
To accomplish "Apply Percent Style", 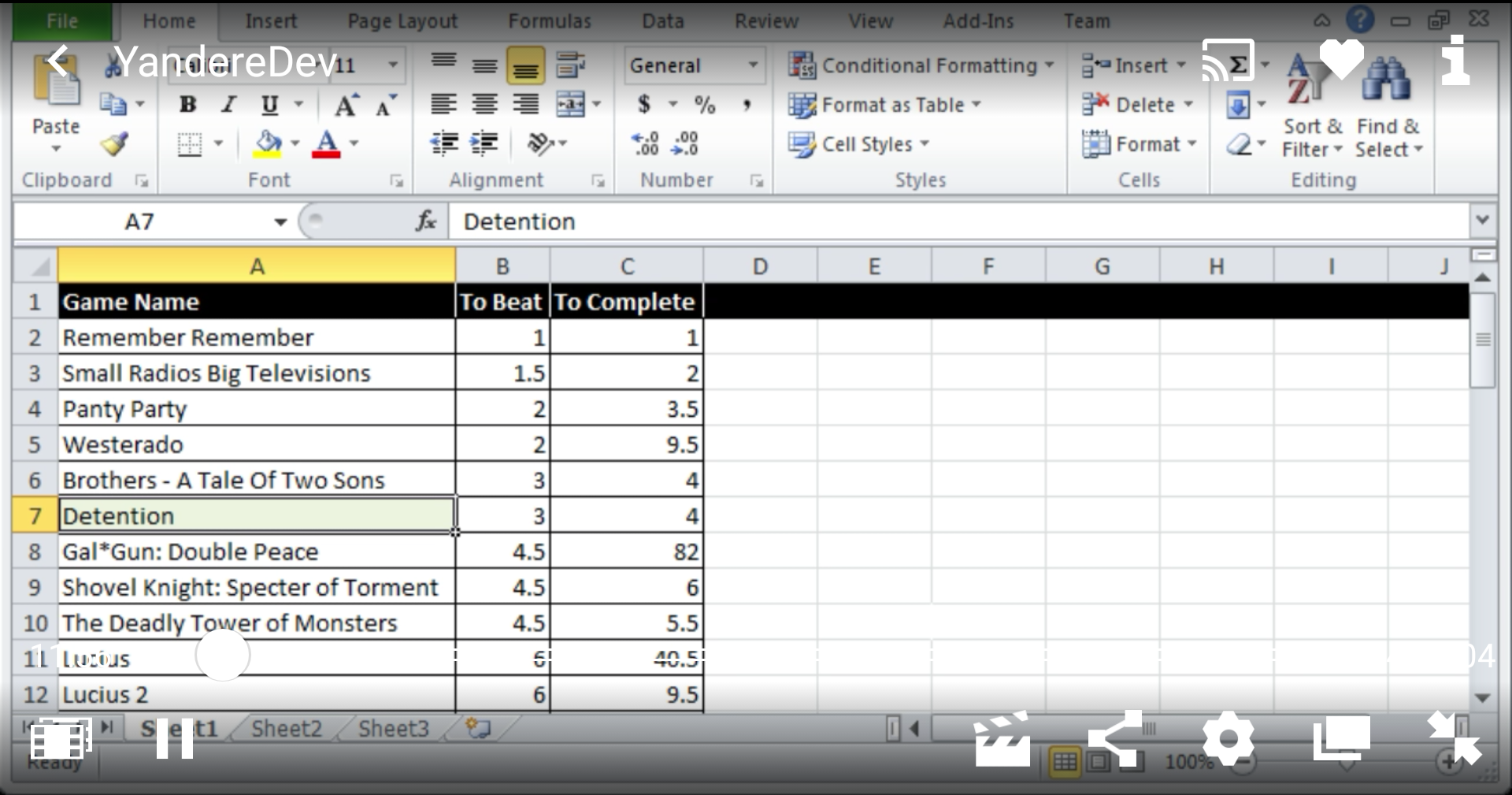I will click(705, 104).
